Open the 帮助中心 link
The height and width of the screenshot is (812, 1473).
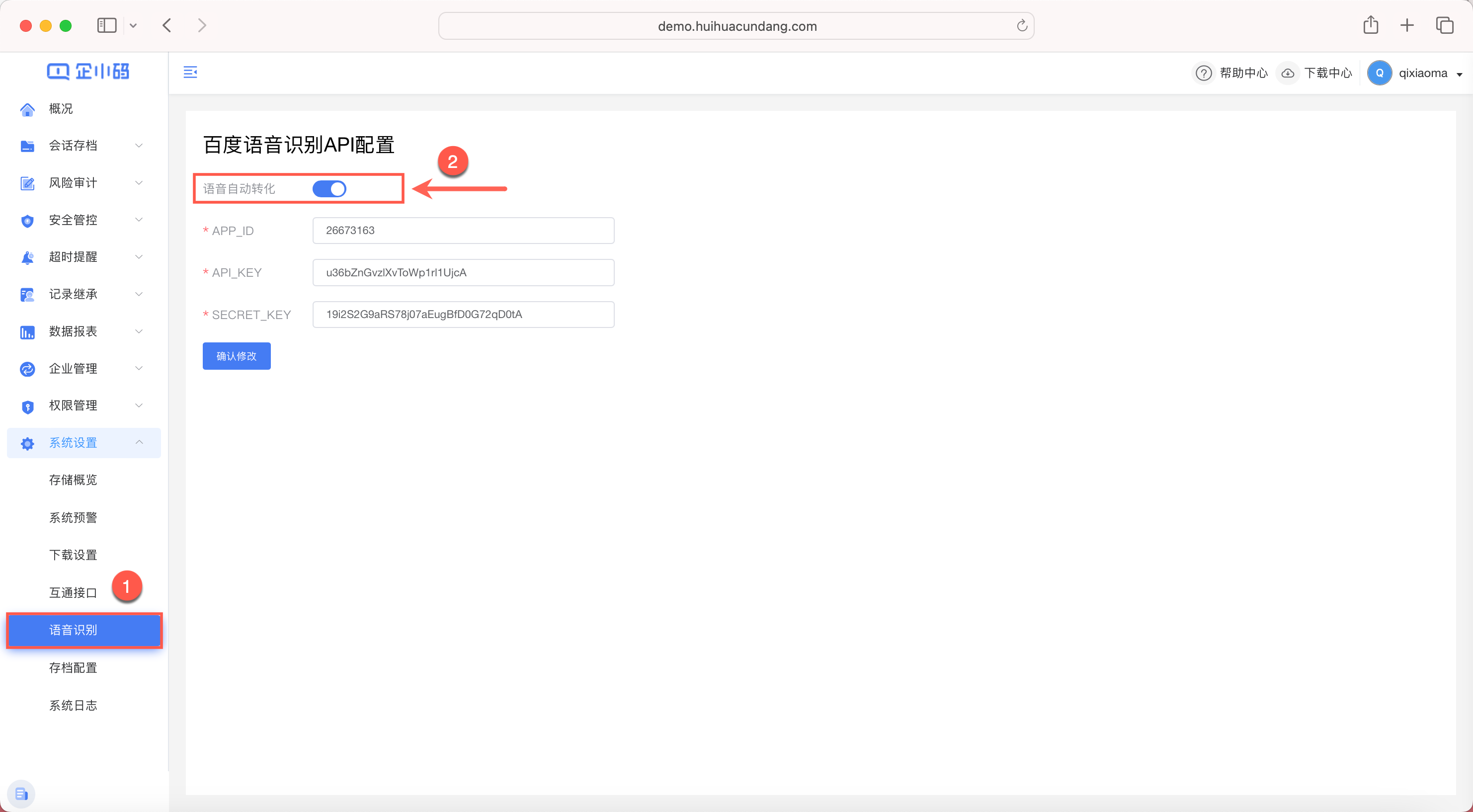pos(1244,73)
